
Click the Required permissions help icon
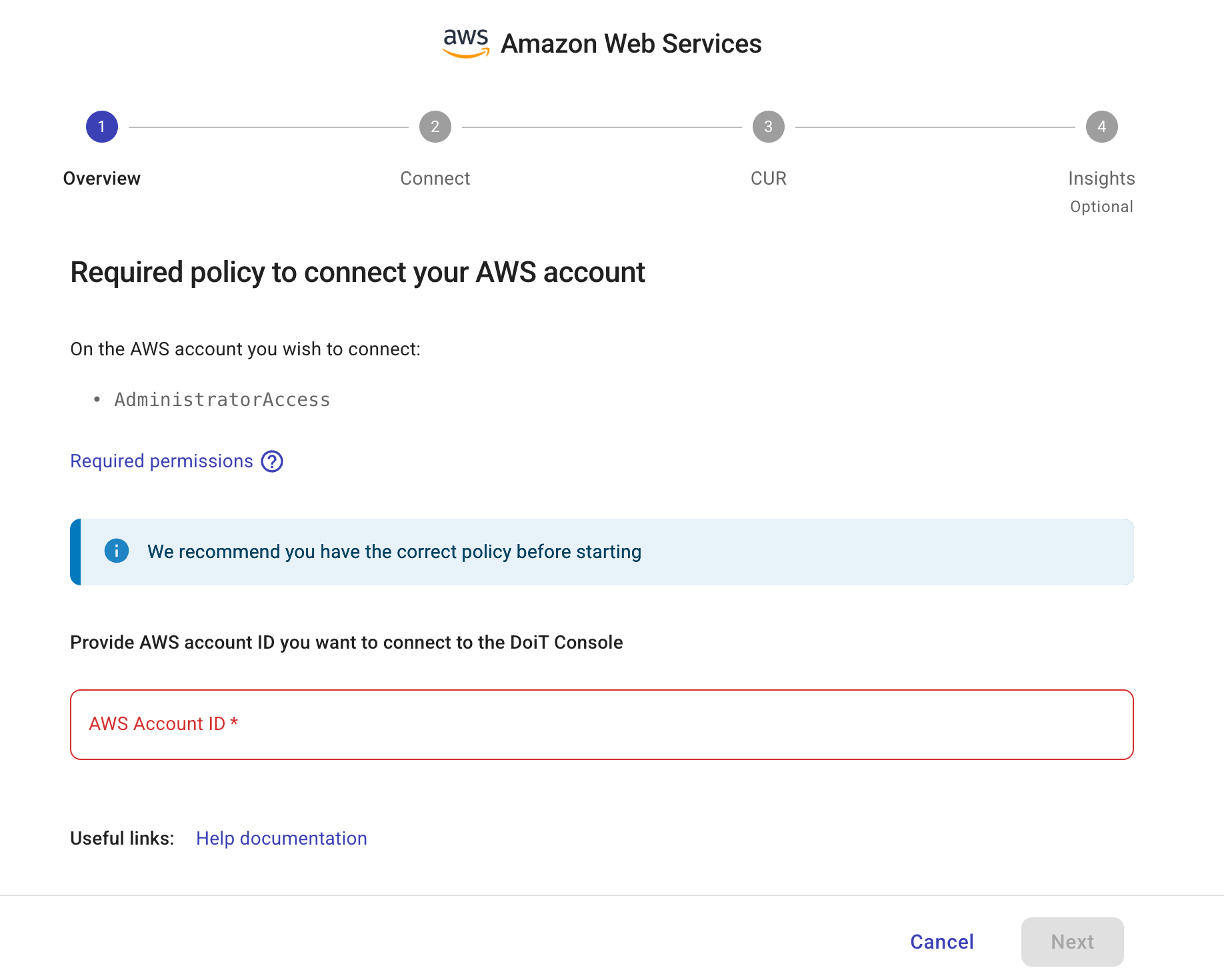[271, 461]
